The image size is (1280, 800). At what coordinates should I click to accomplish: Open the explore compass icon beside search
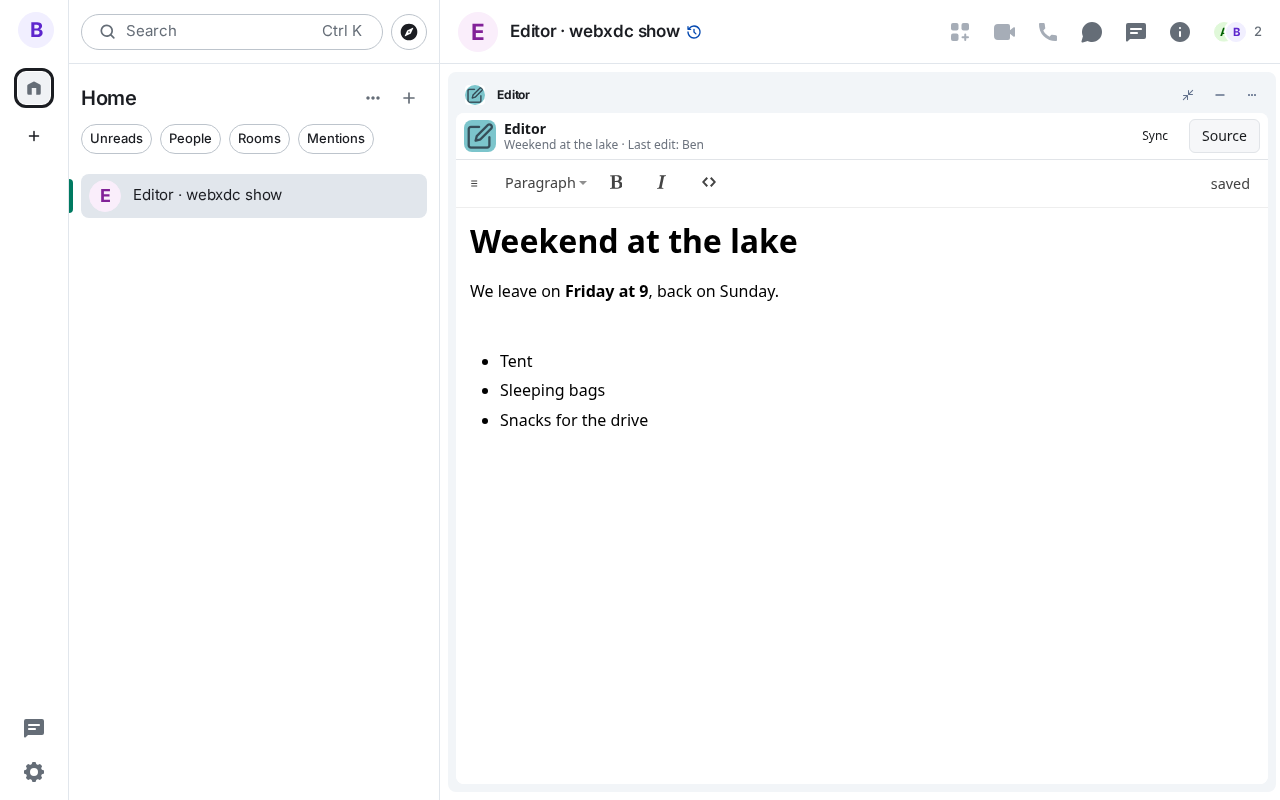point(409,32)
